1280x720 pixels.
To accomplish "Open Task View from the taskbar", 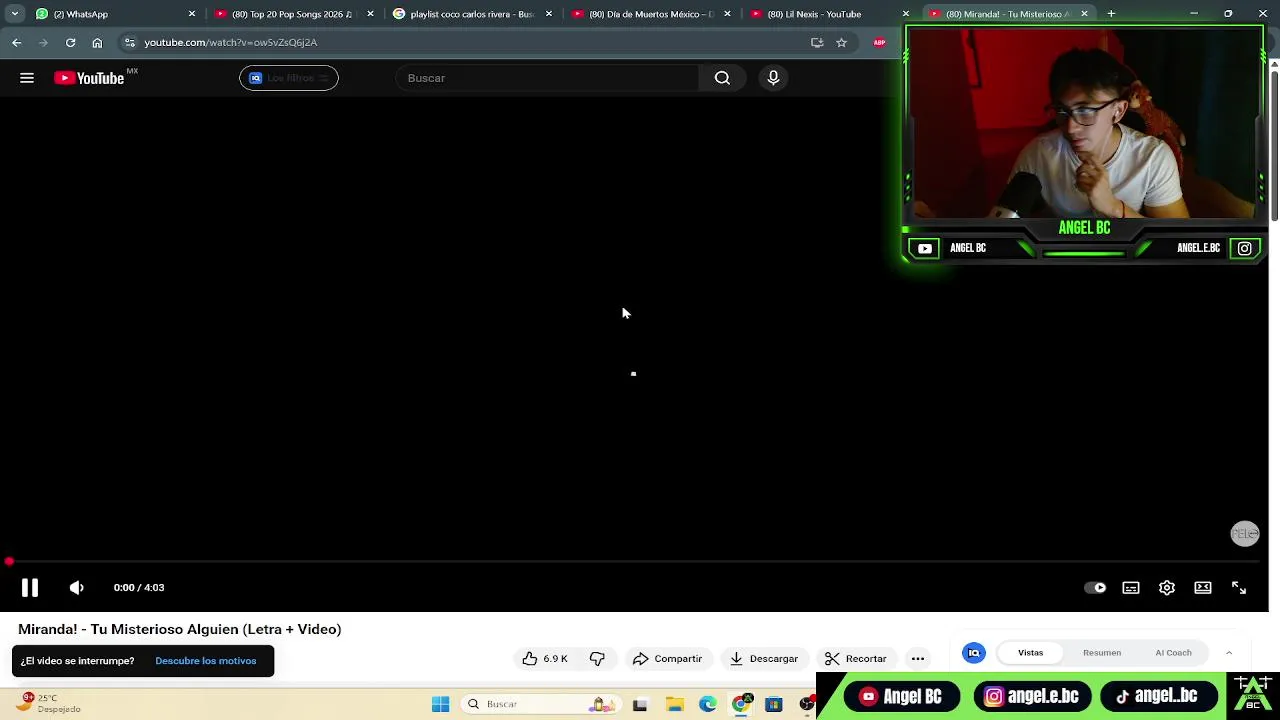I will click(640, 704).
